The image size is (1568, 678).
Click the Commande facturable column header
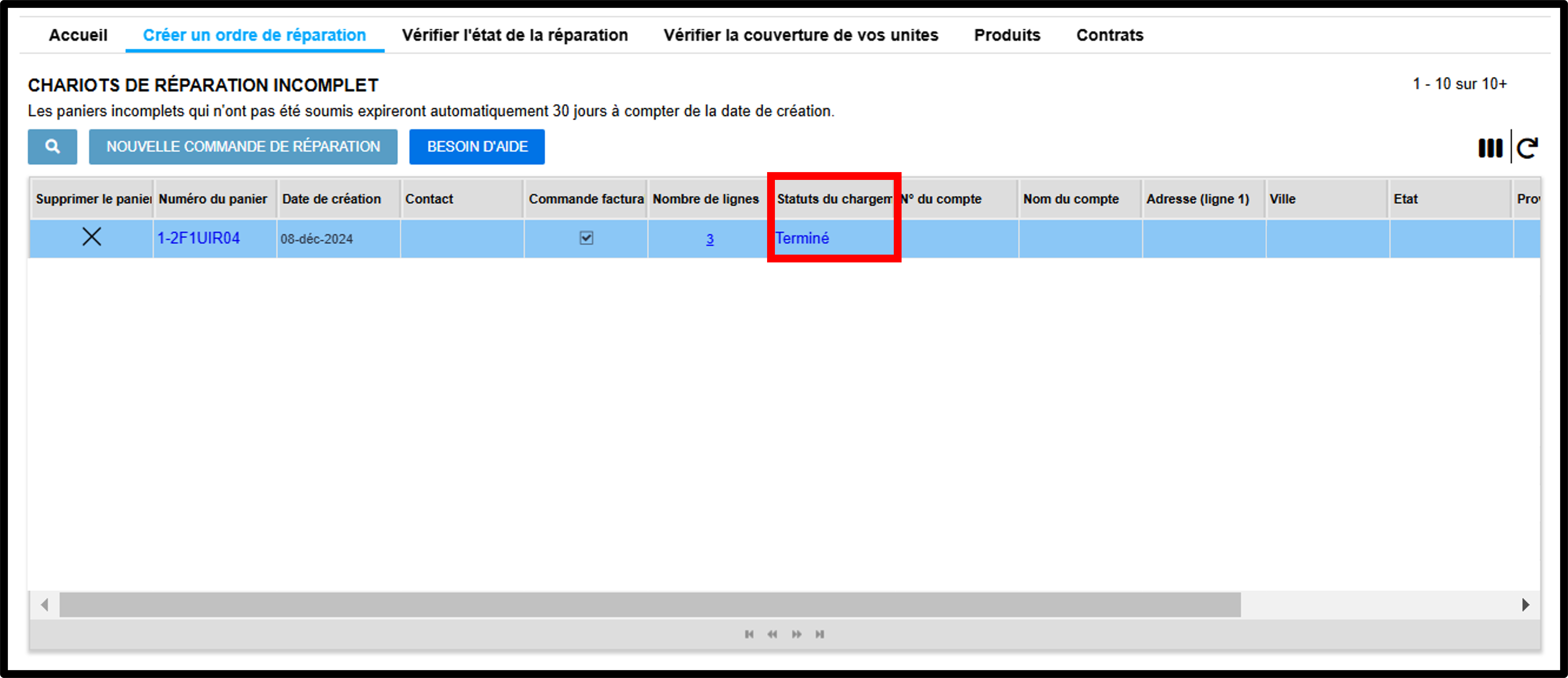click(586, 199)
